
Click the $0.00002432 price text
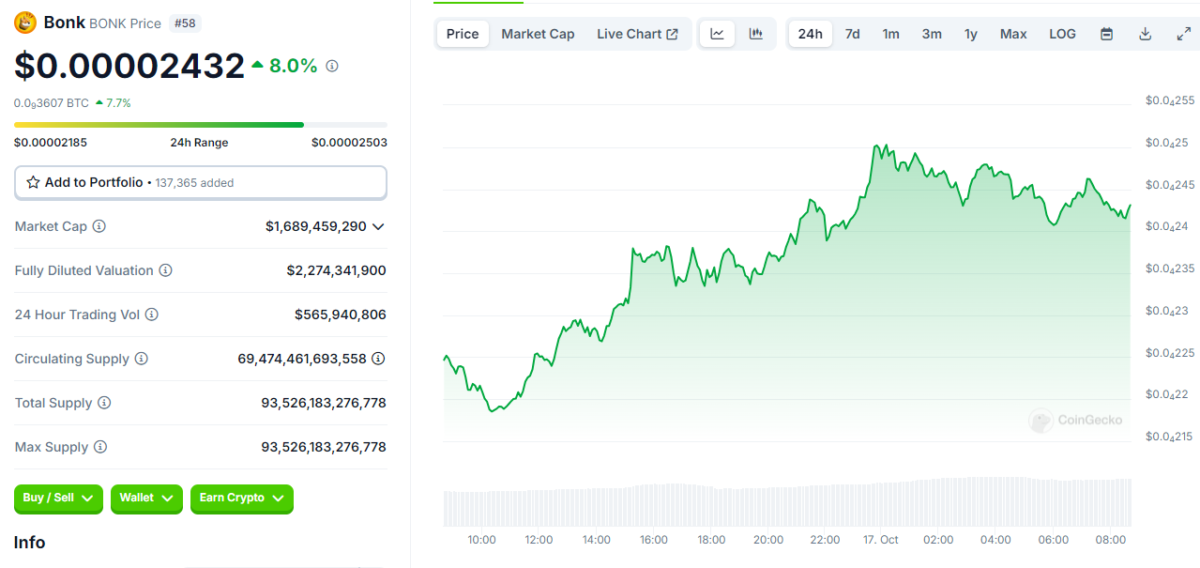point(129,66)
